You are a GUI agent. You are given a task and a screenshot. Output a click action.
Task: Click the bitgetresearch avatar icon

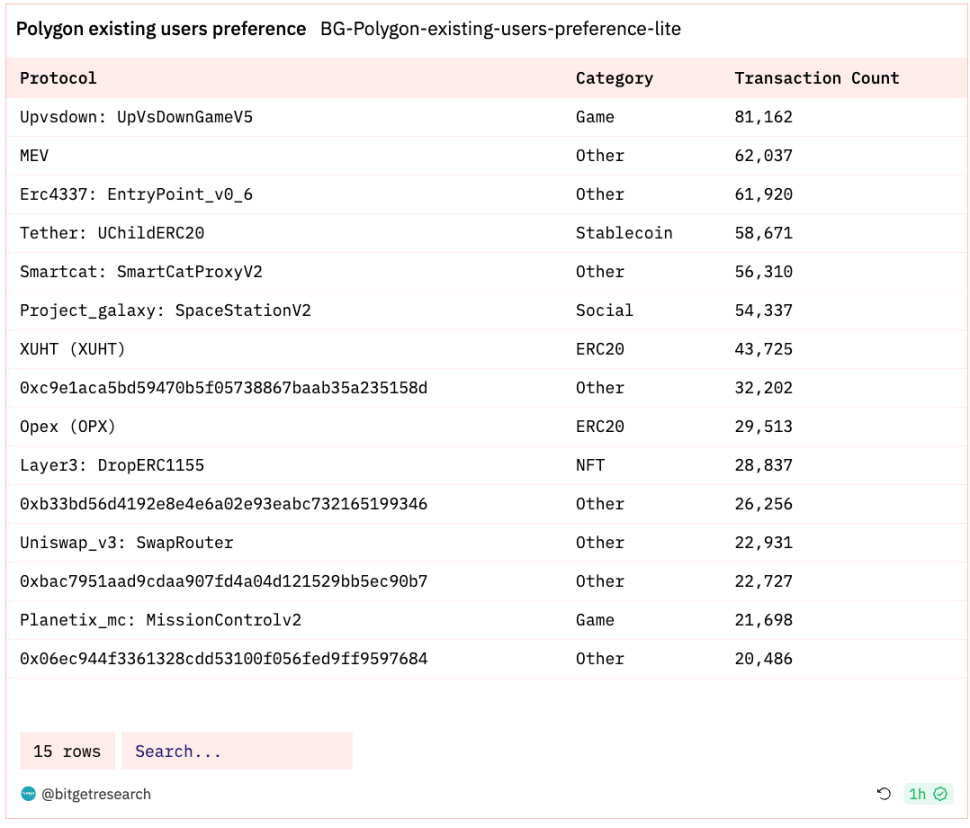pyautogui.click(x=28, y=794)
